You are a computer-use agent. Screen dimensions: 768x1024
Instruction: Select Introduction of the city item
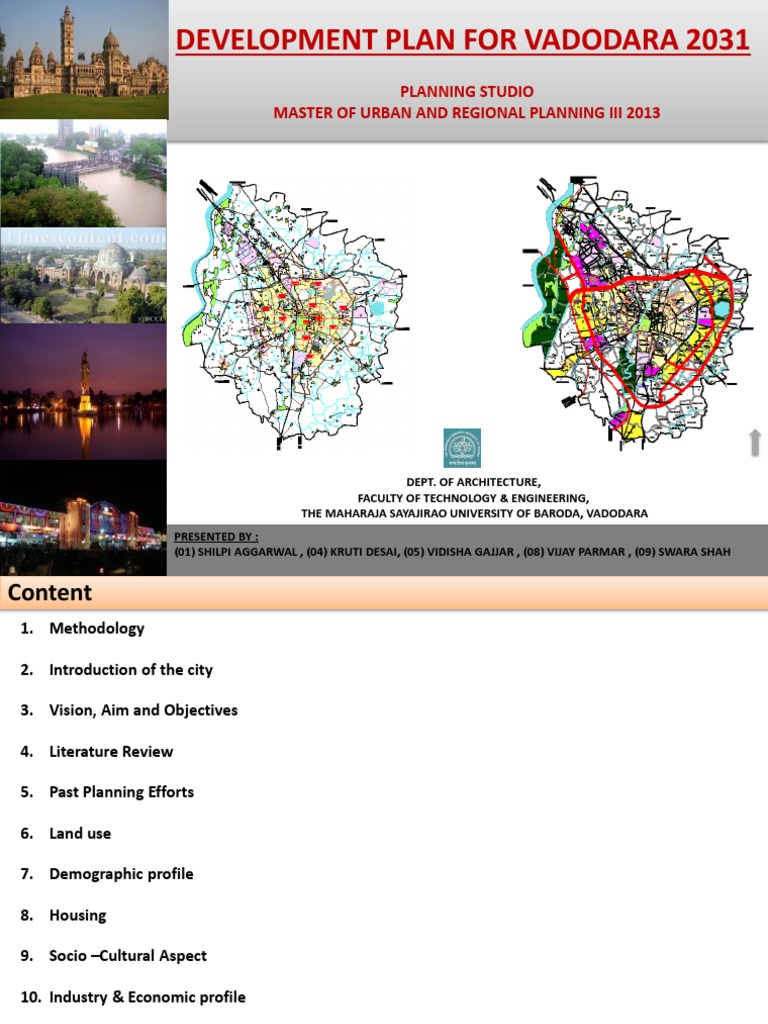coord(131,670)
